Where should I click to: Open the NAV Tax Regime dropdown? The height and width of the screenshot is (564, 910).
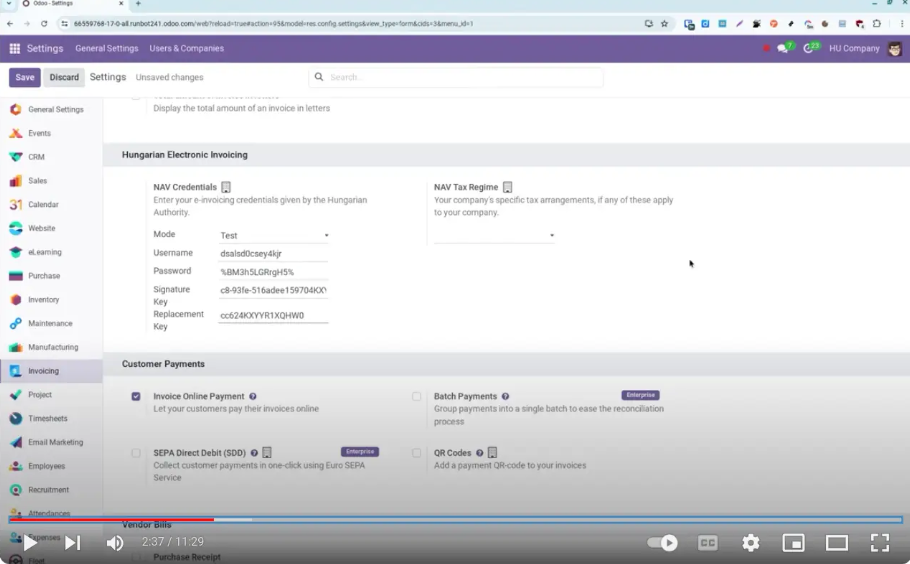494,235
